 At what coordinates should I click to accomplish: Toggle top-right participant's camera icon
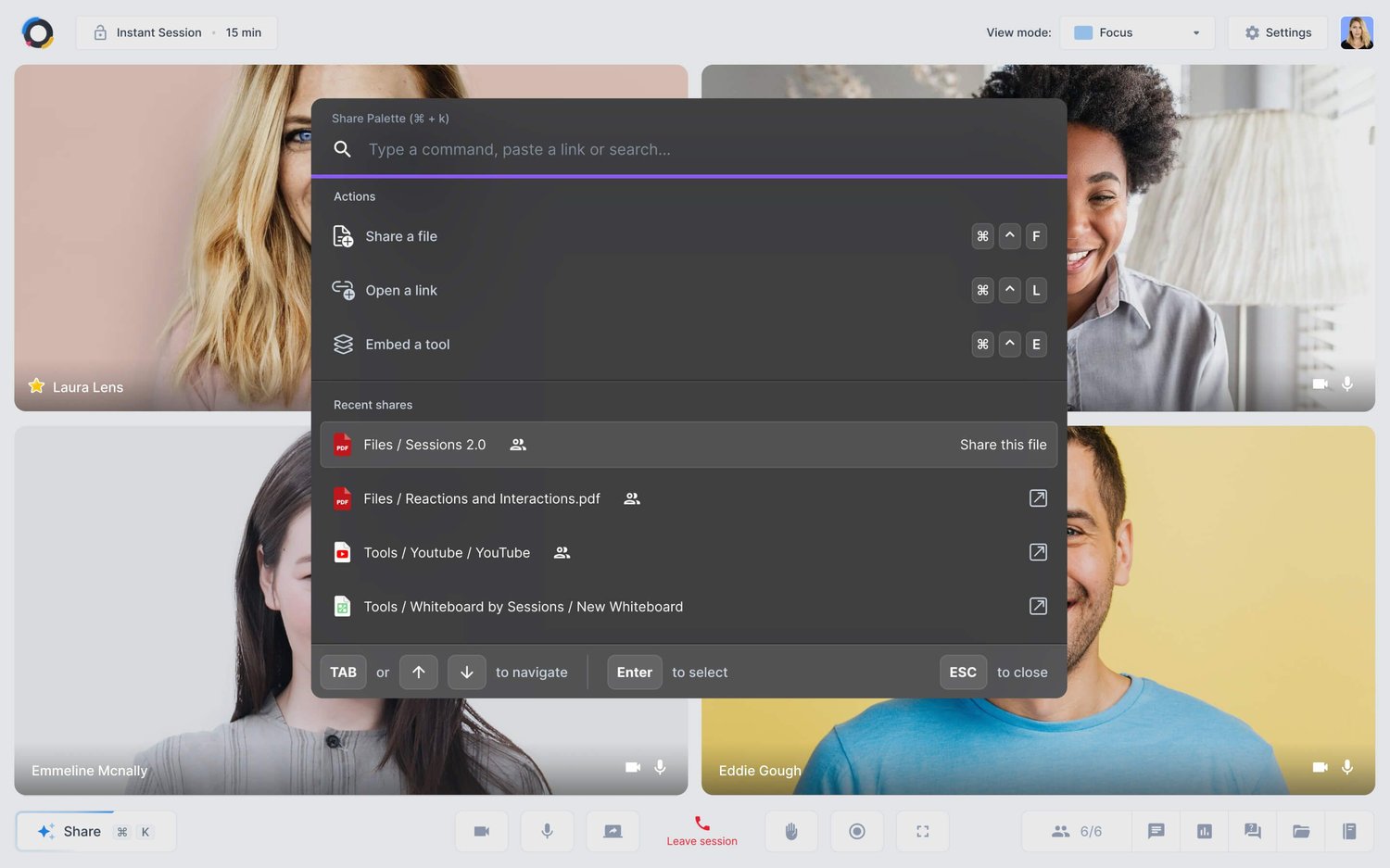(1320, 384)
